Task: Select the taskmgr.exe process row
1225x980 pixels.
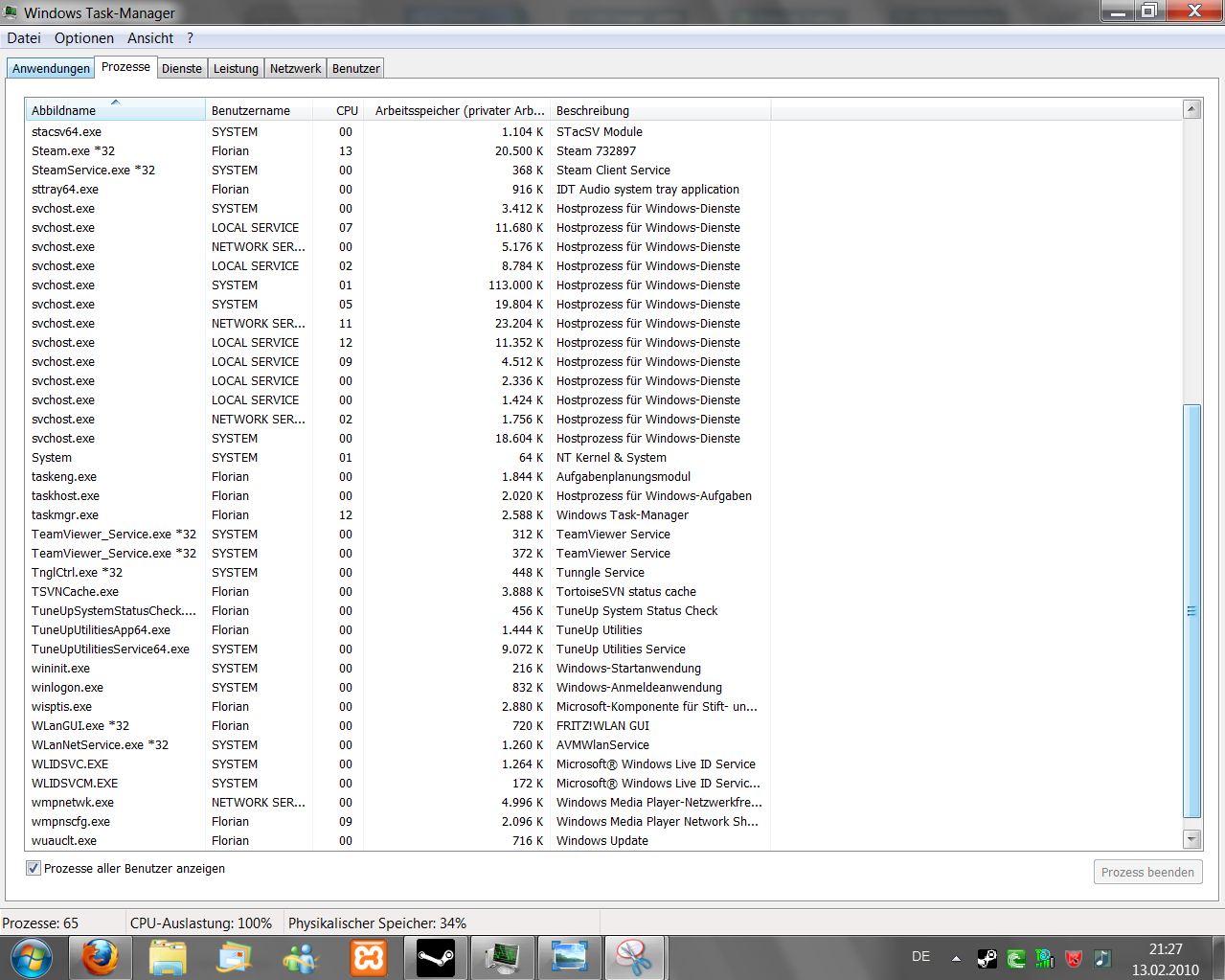Action: [65, 514]
